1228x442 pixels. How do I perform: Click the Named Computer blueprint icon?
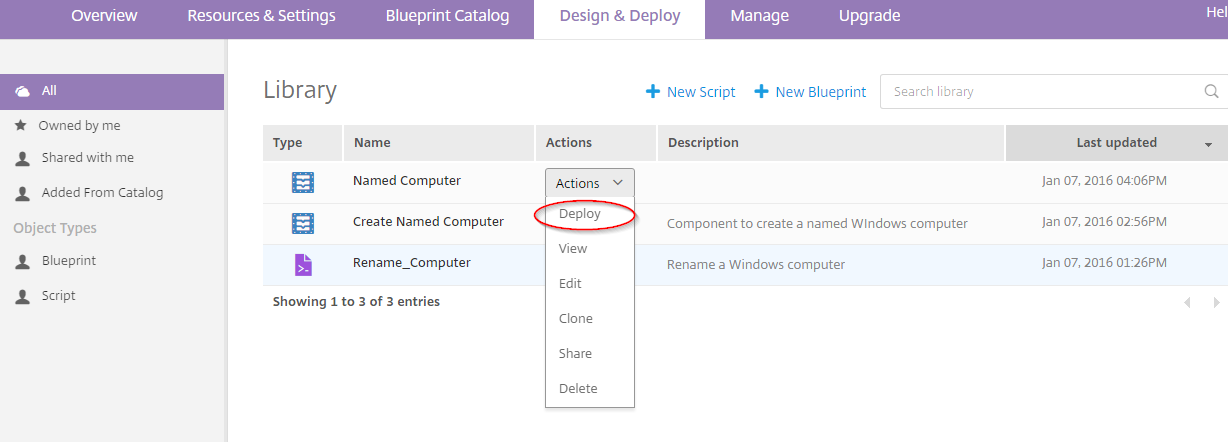(302, 182)
